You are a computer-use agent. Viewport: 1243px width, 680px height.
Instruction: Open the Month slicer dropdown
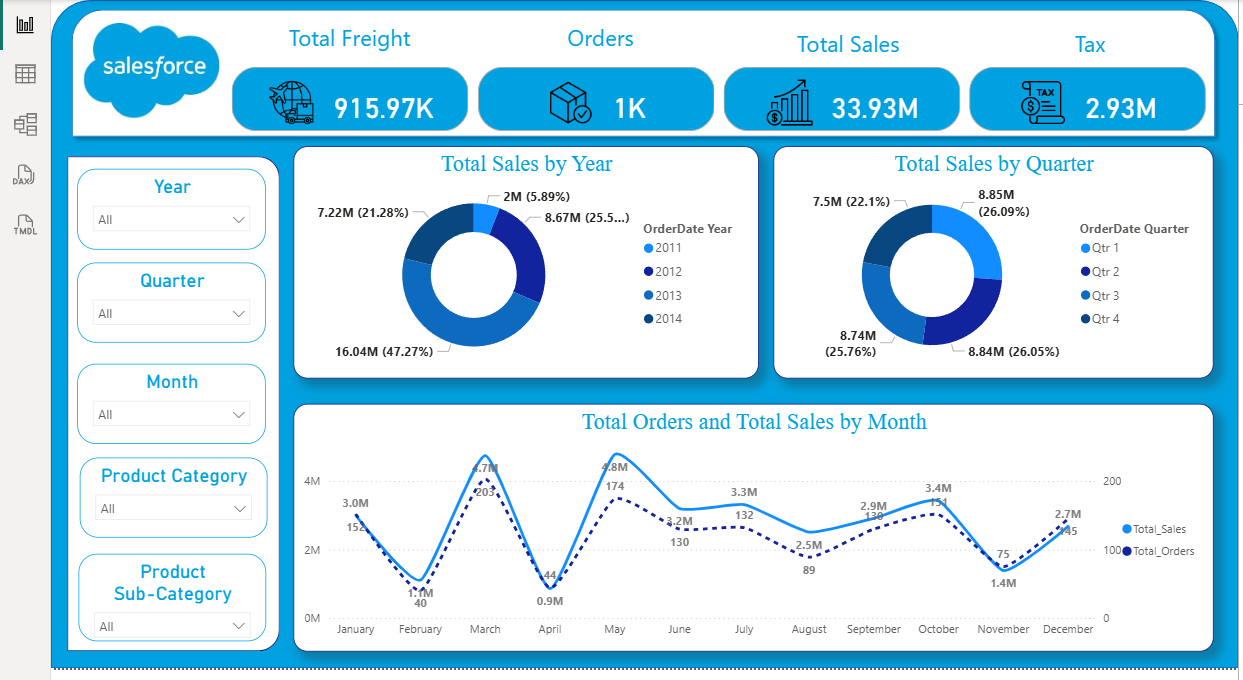tap(171, 414)
